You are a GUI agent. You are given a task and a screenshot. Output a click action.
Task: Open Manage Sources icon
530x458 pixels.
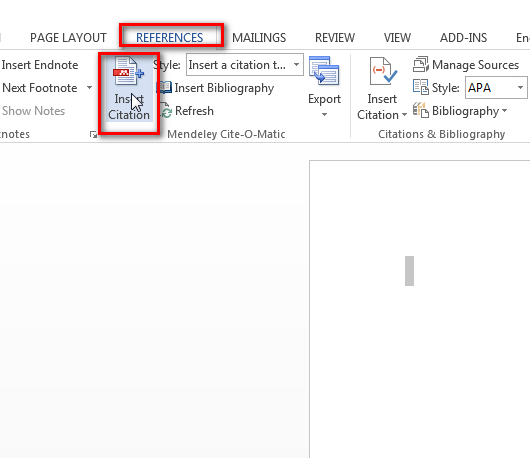[420, 64]
